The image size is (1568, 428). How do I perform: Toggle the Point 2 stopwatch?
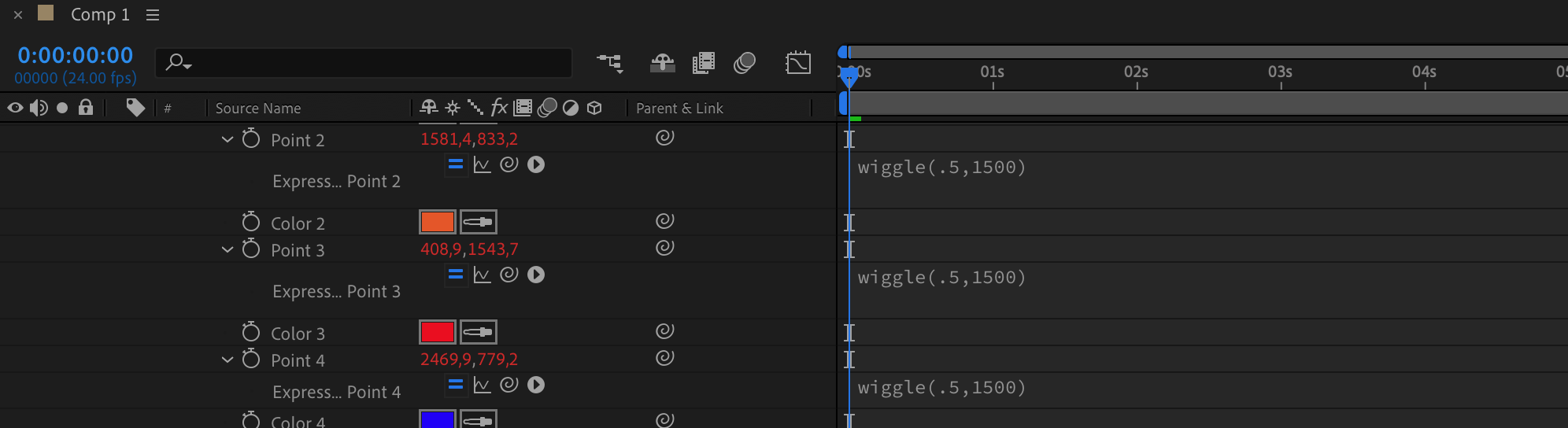pyautogui.click(x=251, y=139)
